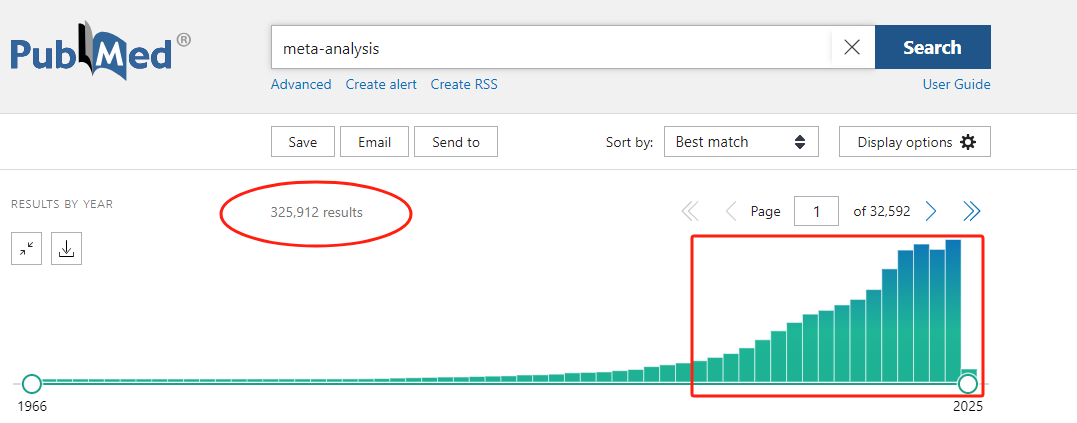Click the Search button
This screenshot has width=1077, height=423.
click(x=933, y=47)
